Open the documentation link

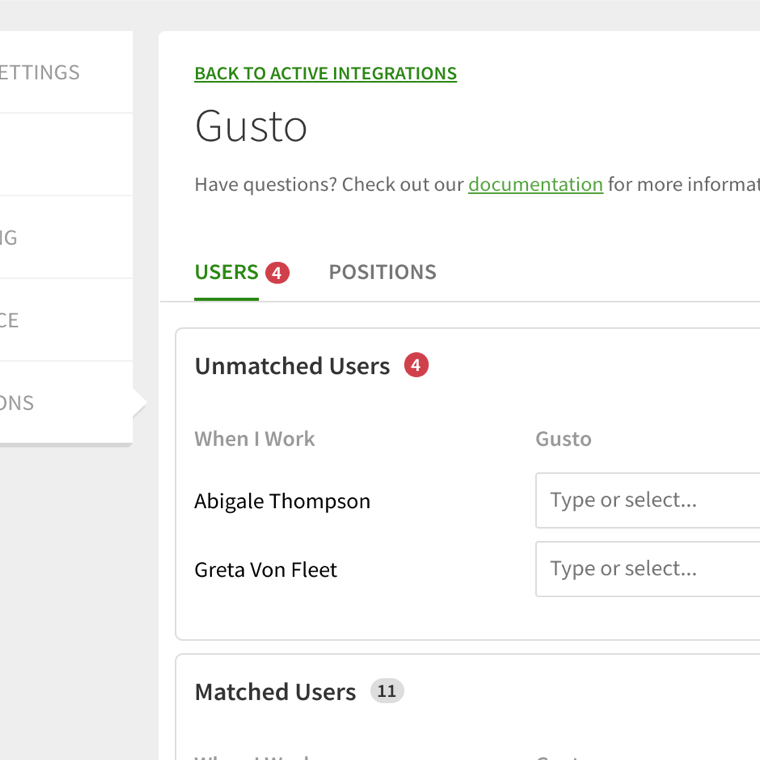click(535, 185)
